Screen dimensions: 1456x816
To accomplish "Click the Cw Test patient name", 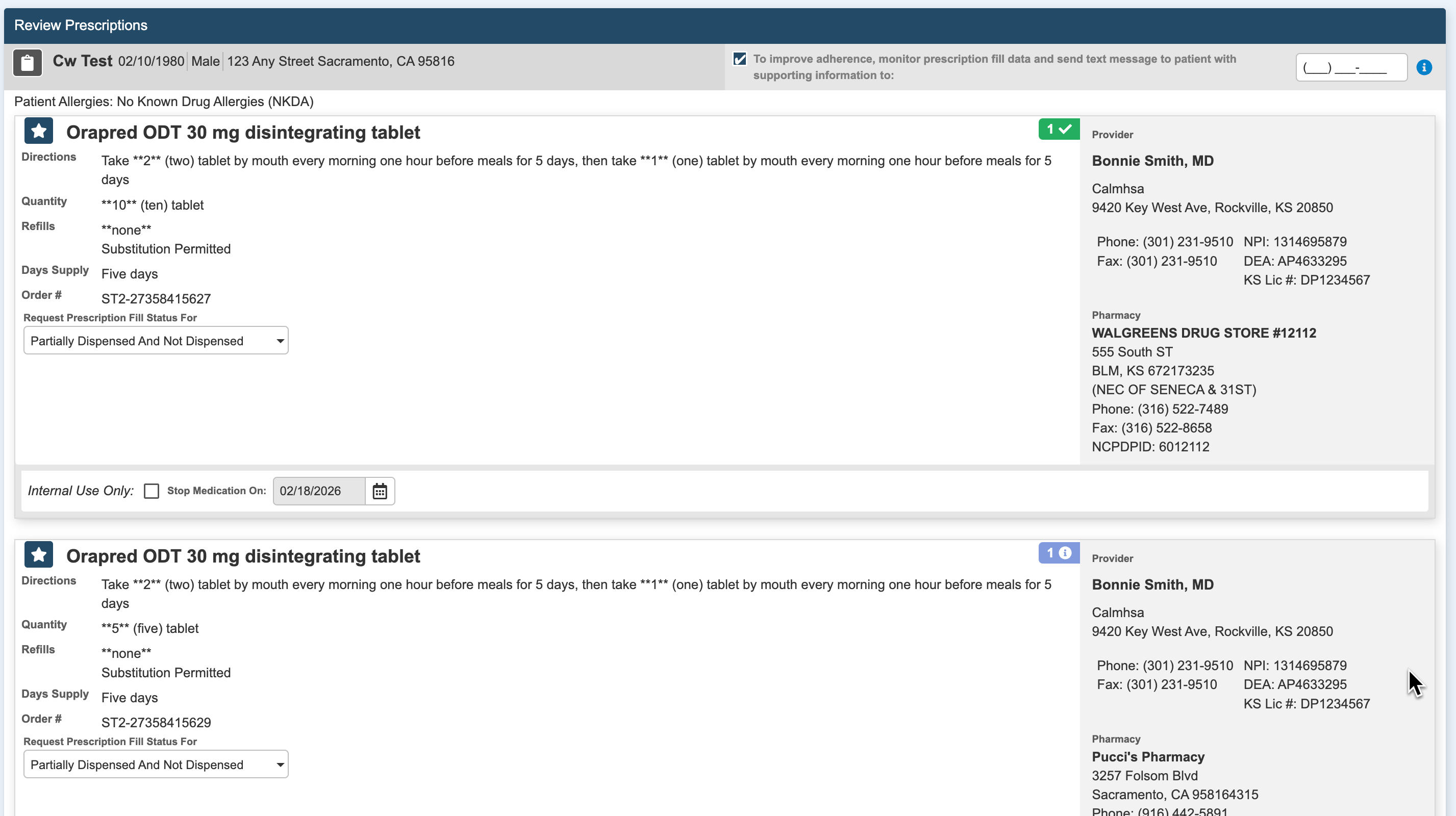I will pos(83,61).
